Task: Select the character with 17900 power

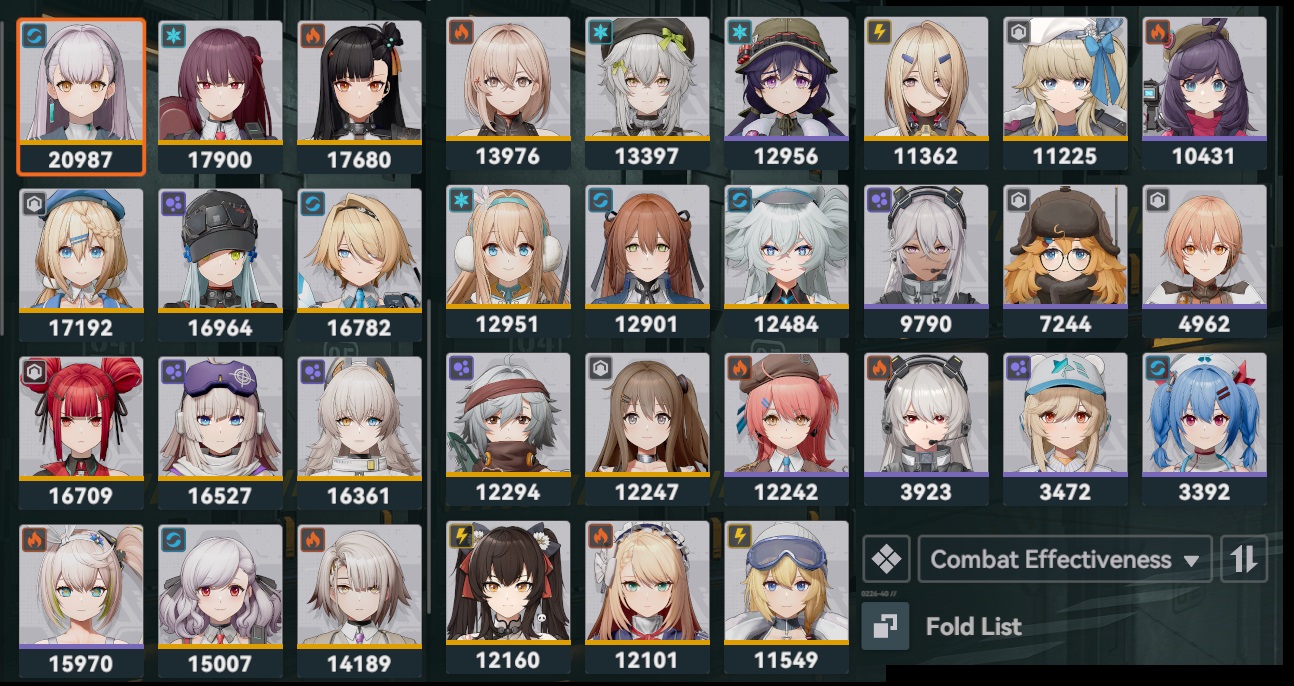Action: coord(220,97)
